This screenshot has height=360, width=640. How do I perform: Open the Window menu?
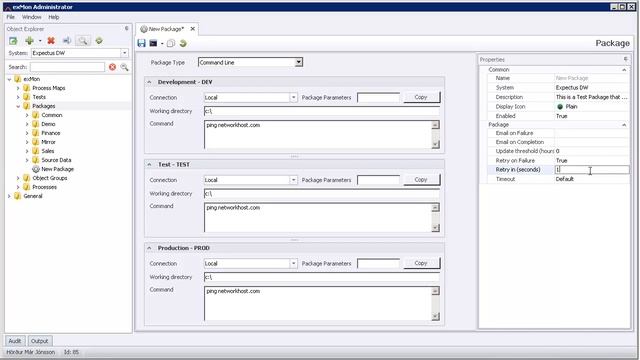coord(31,17)
